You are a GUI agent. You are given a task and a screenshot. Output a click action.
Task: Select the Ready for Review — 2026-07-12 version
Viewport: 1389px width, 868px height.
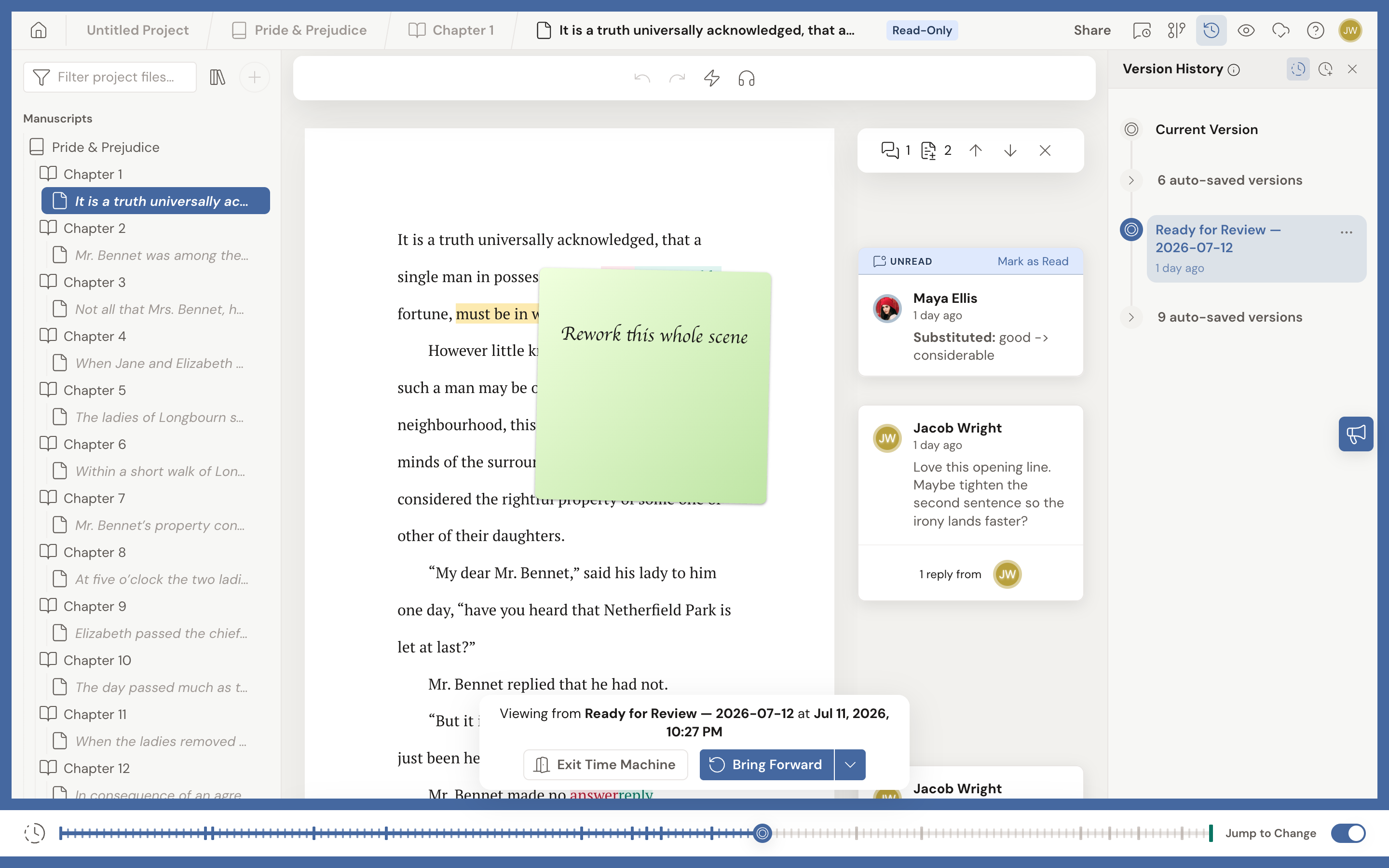1256,248
